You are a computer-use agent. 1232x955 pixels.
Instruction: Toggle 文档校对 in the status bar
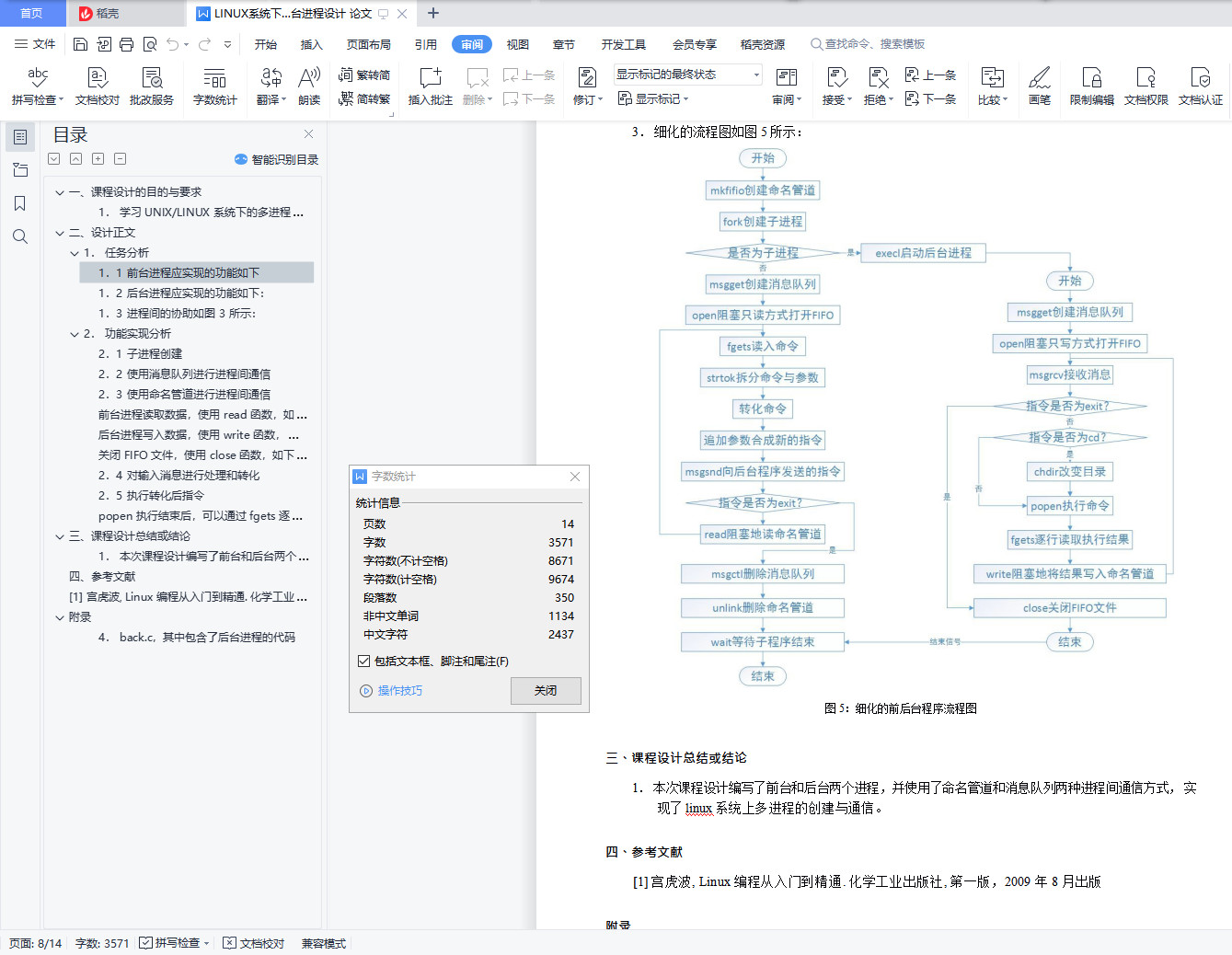click(x=254, y=943)
